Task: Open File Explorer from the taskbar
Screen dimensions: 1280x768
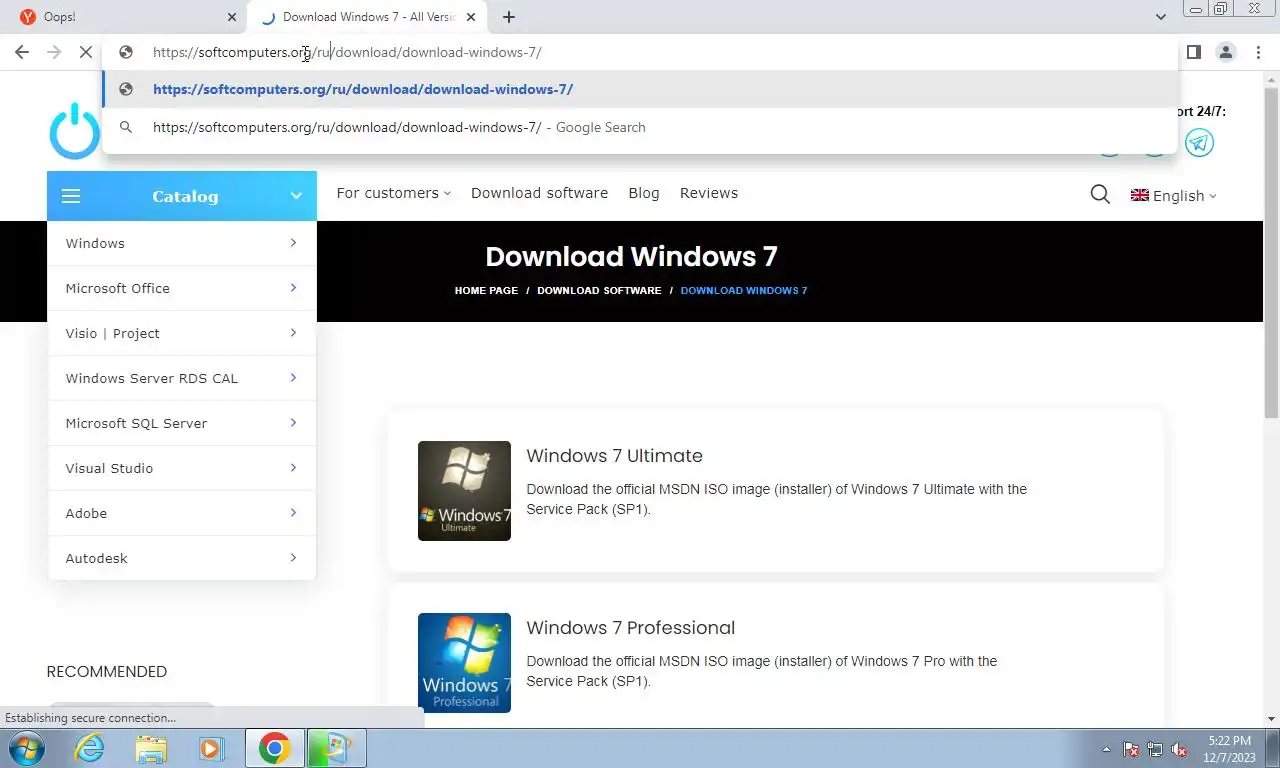Action: (x=151, y=748)
